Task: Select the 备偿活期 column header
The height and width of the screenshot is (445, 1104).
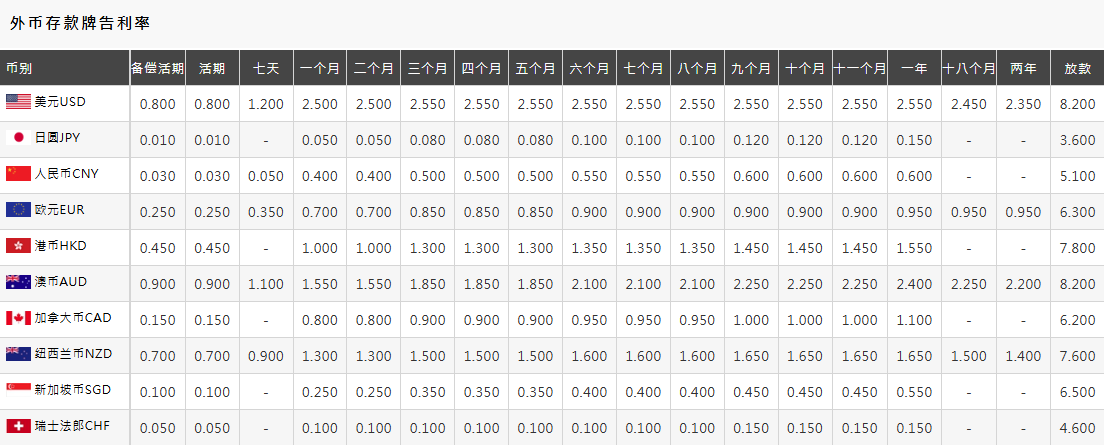Action: (x=158, y=68)
